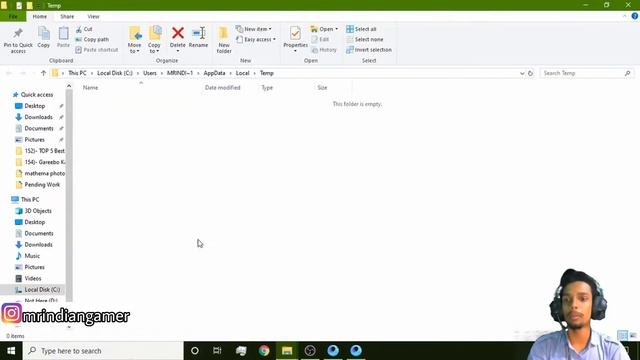Switch to the Share ribbon tab
Screen dimensions: 640x360
[x=67, y=17]
